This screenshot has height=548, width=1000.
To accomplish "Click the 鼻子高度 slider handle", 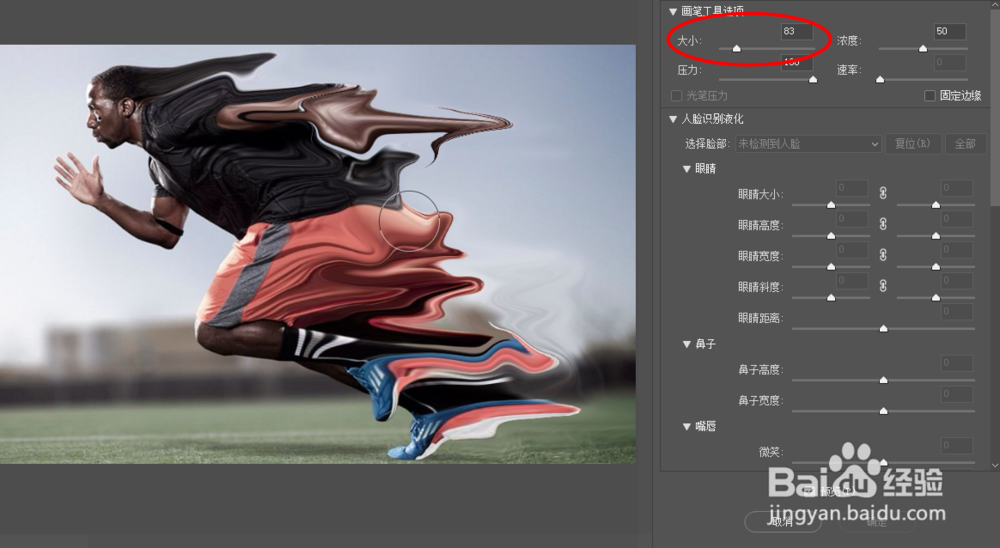I will point(883,380).
